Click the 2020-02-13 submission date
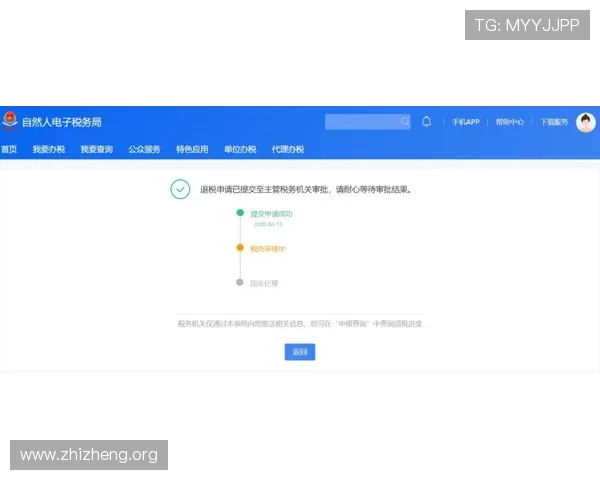 (268, 224)
